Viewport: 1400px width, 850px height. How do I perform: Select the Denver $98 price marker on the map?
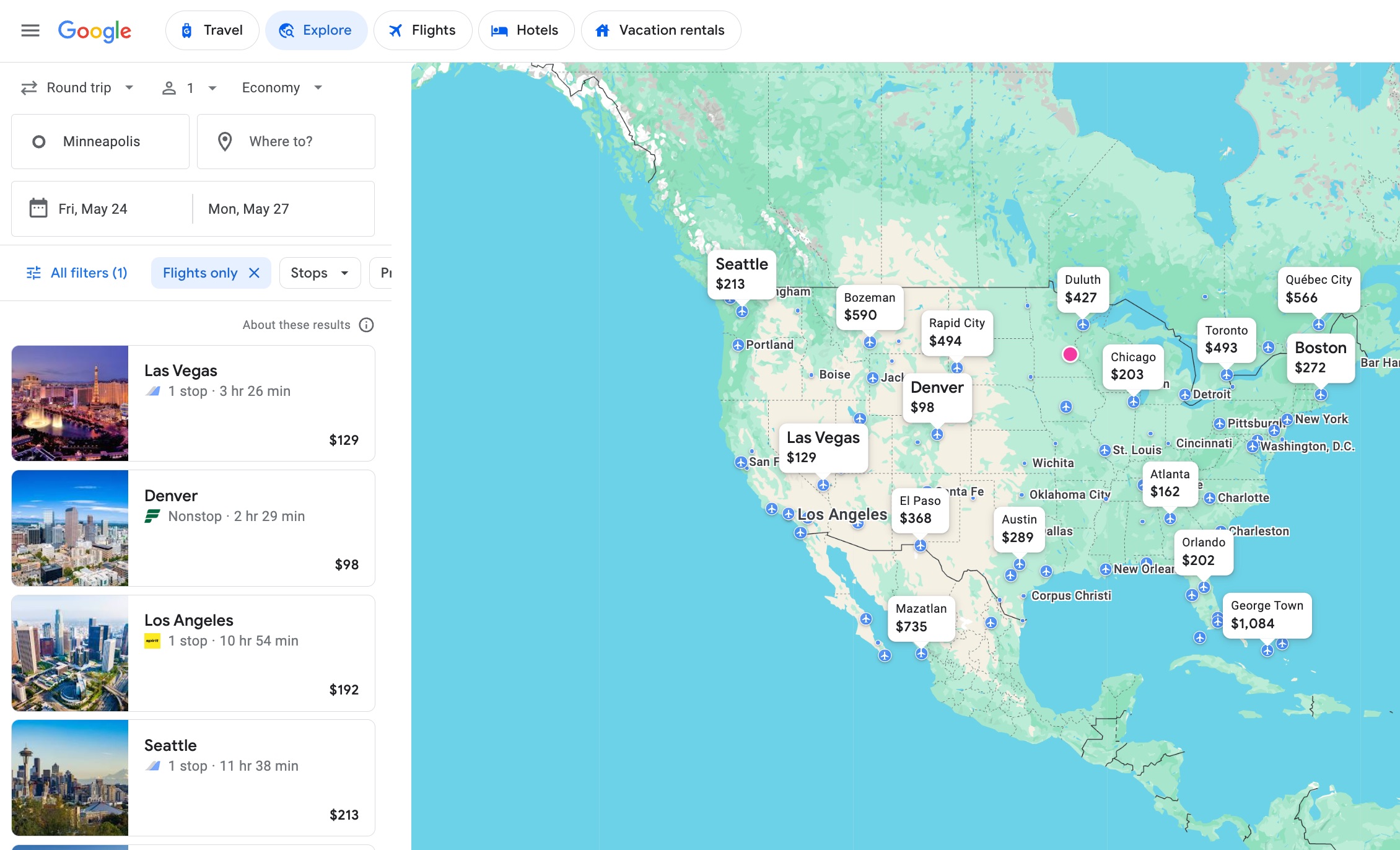(x=936, y=397)
